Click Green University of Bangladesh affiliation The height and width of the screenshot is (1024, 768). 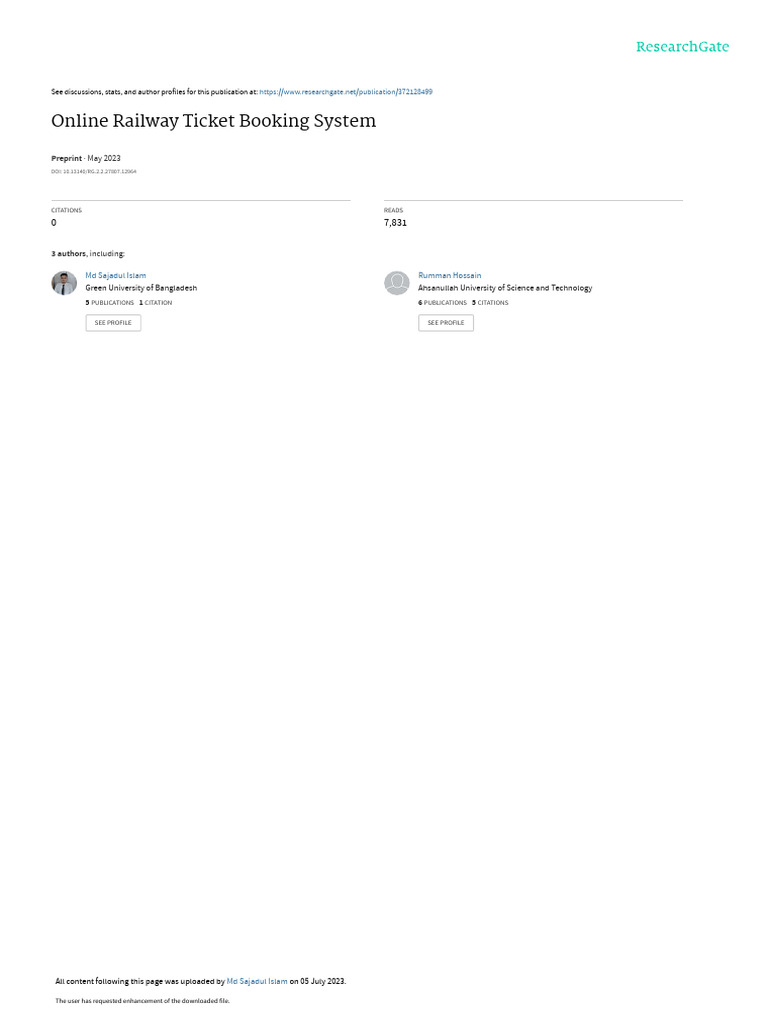click(x=141, y=287)
